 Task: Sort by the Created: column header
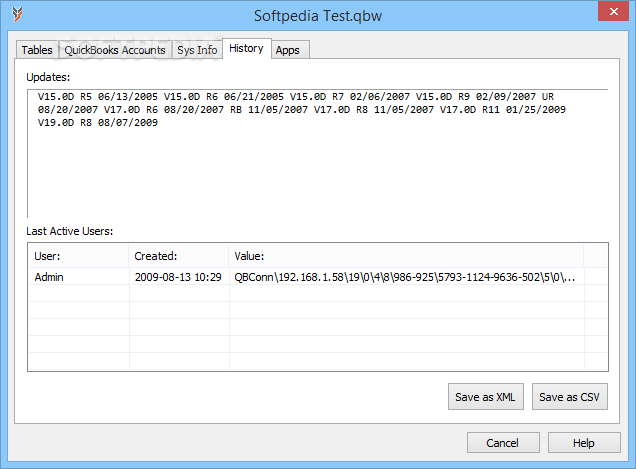(x=179, y=256)
